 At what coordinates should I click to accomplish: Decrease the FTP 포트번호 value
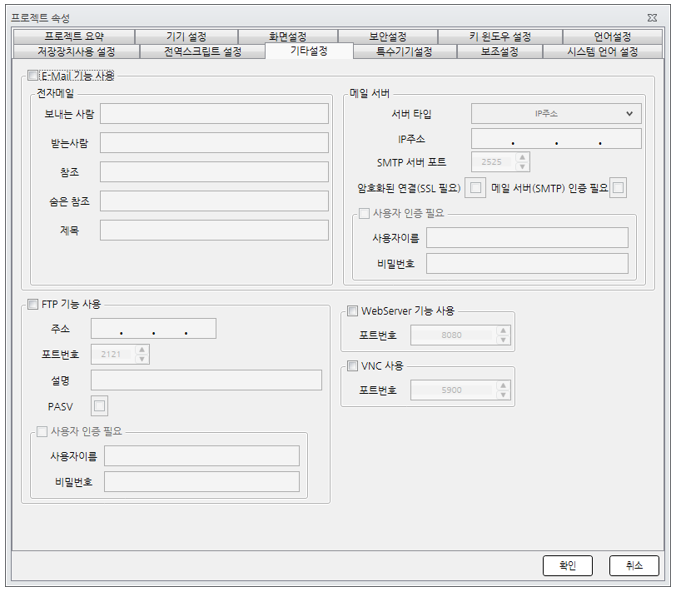[142, 359]
